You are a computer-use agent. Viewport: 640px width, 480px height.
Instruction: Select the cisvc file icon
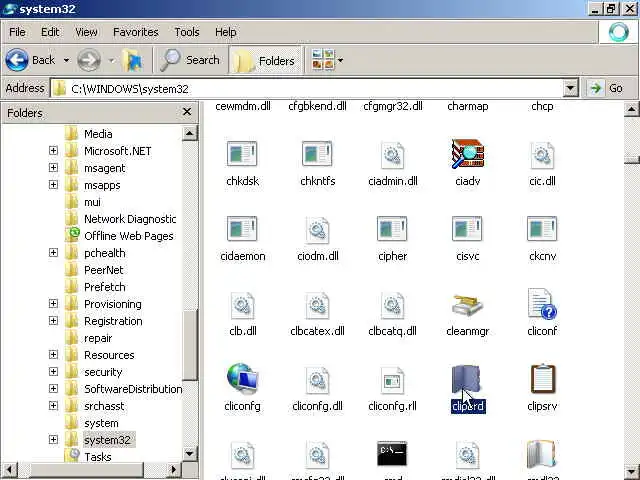[468, 229]
